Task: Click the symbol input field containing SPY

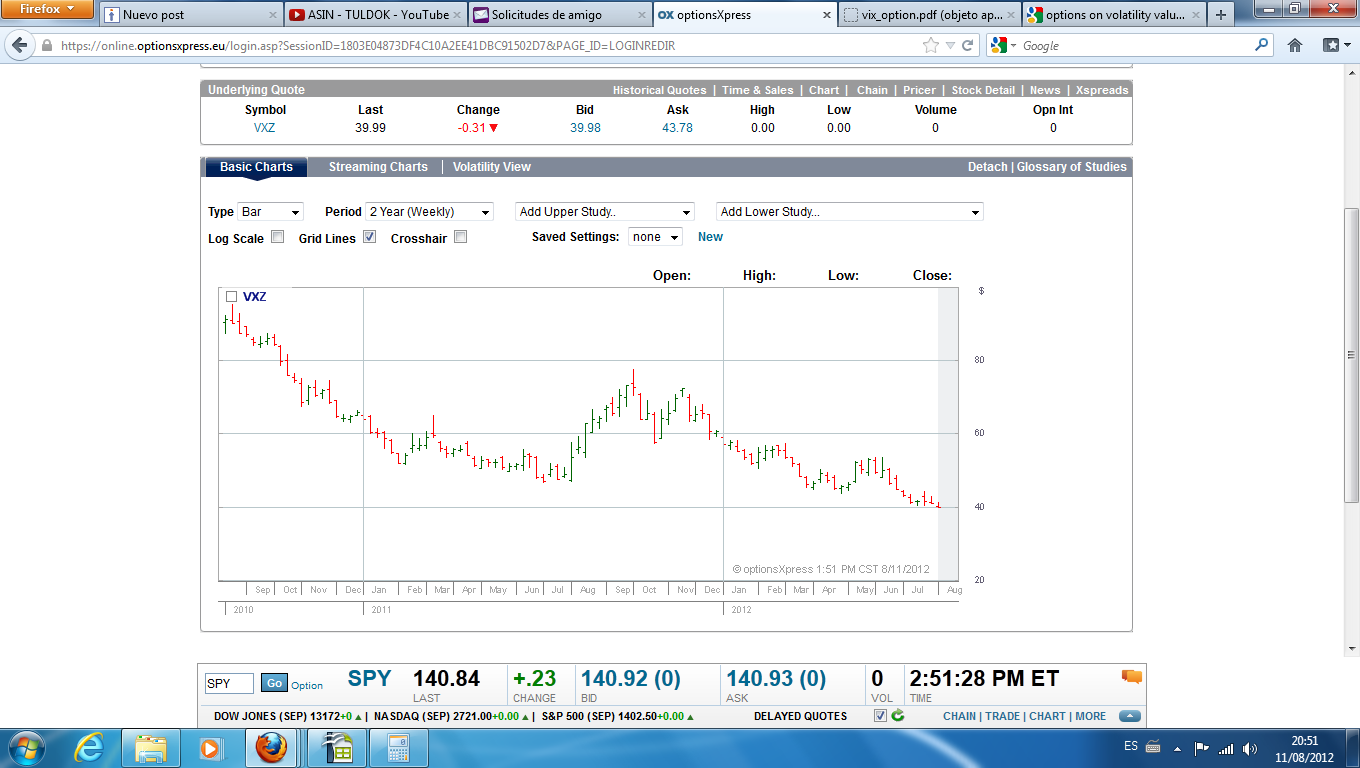Action: 230,683
